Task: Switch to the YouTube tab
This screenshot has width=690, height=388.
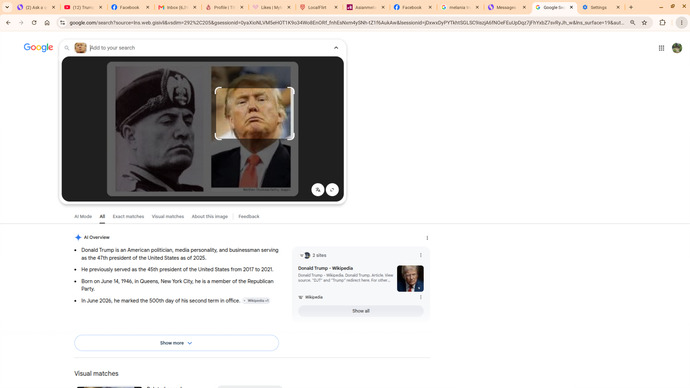Action: 83,7
